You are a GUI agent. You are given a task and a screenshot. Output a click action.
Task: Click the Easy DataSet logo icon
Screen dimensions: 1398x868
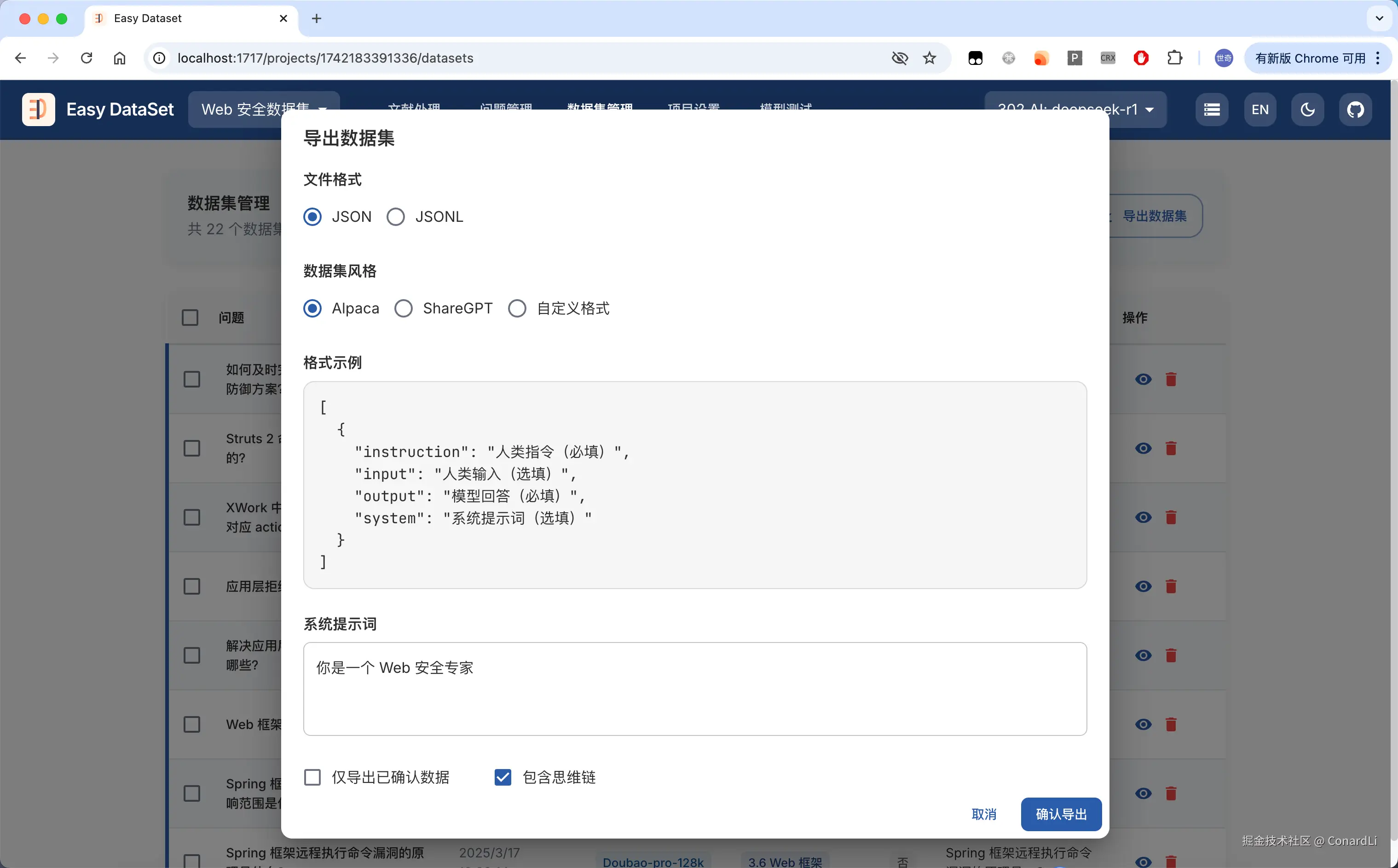coord(38,109)
